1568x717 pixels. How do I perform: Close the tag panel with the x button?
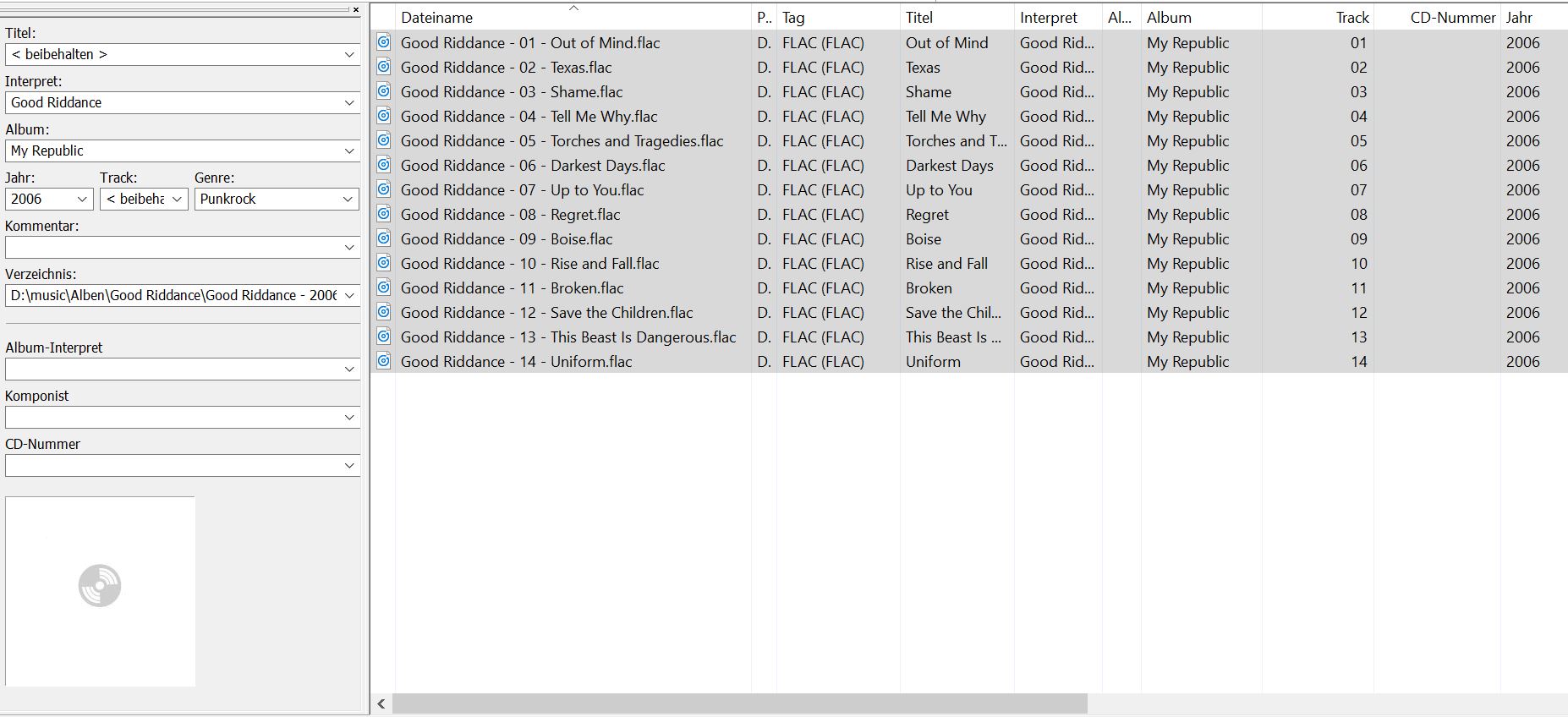tap(356, 9)
